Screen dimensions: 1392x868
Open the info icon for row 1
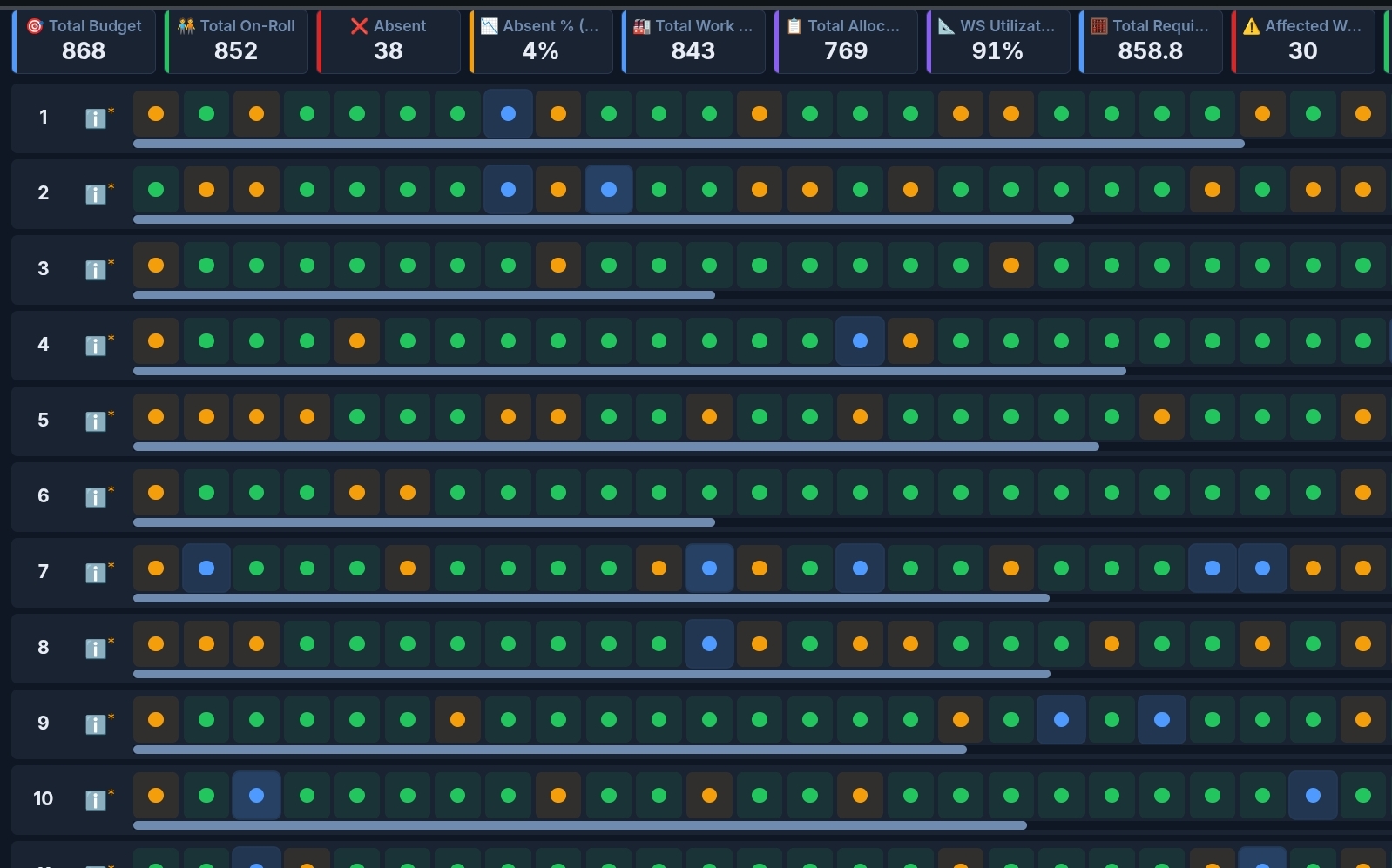pyautogui.click(x=95, y=118)
